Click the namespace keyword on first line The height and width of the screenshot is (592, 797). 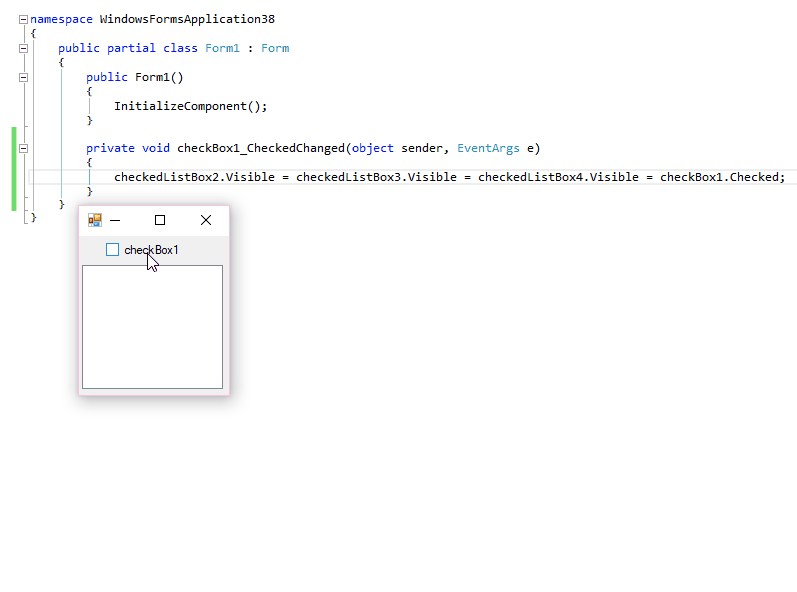(62, 19)
